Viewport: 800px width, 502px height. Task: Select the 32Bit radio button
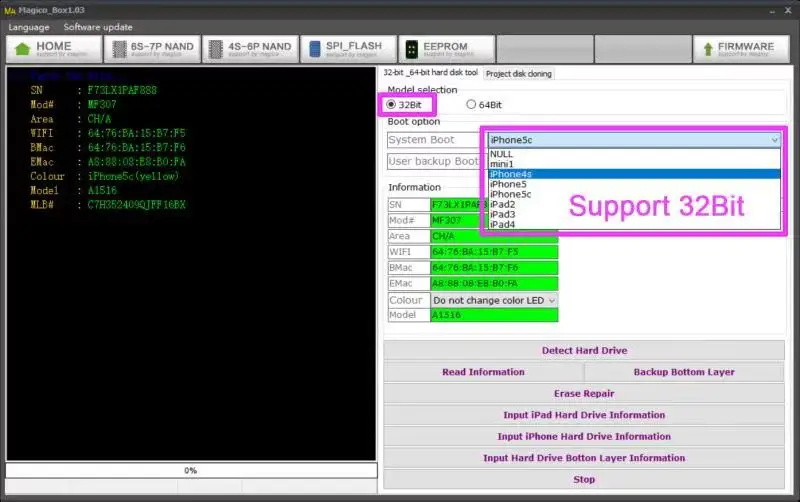click(391, 104)
